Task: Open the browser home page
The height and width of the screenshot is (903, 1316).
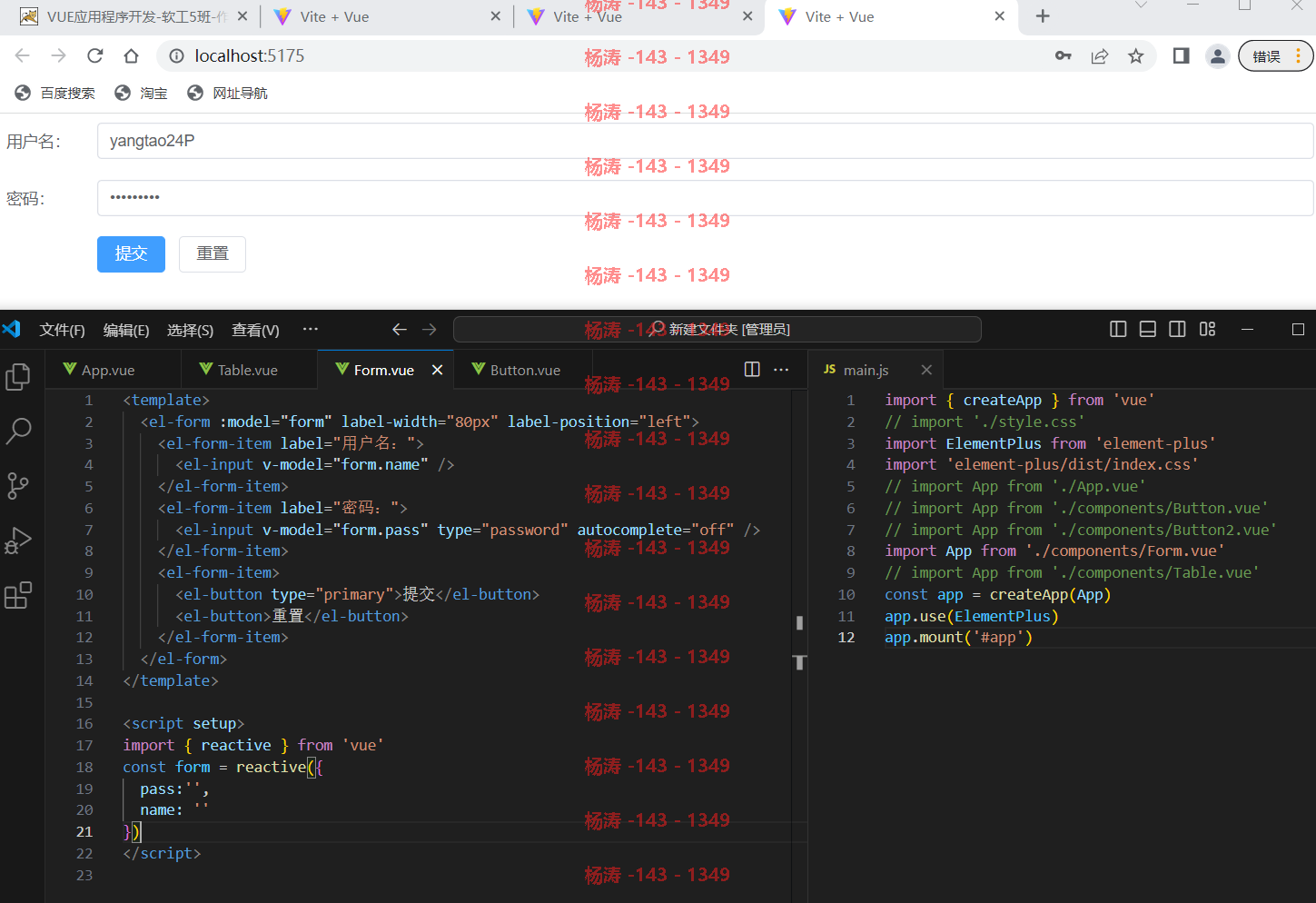Action: [x=131, y=56]
